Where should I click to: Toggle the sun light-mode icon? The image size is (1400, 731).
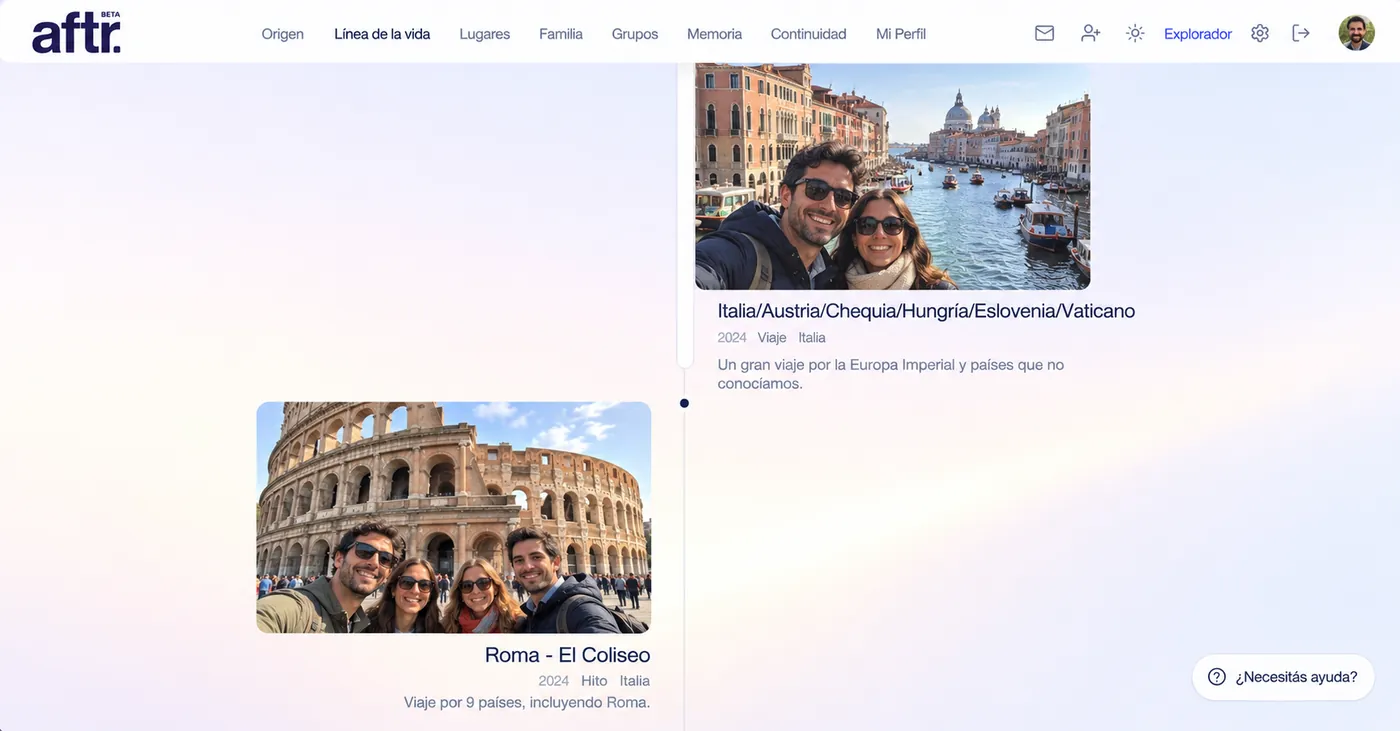coord(1135,33)
